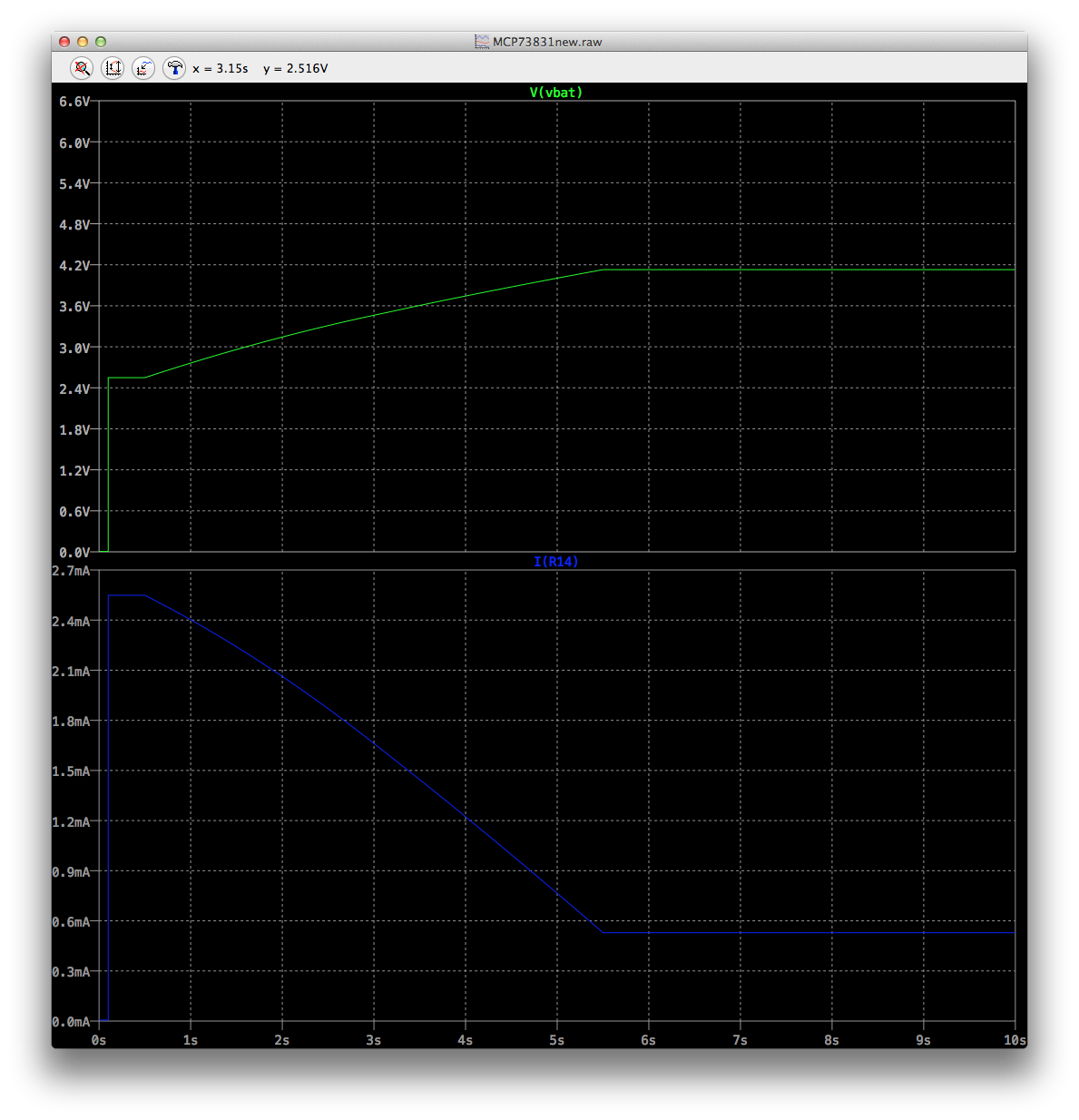Click the 3s time axis label
Screen dimensions: 1079x1120
tap(373, 1040)
